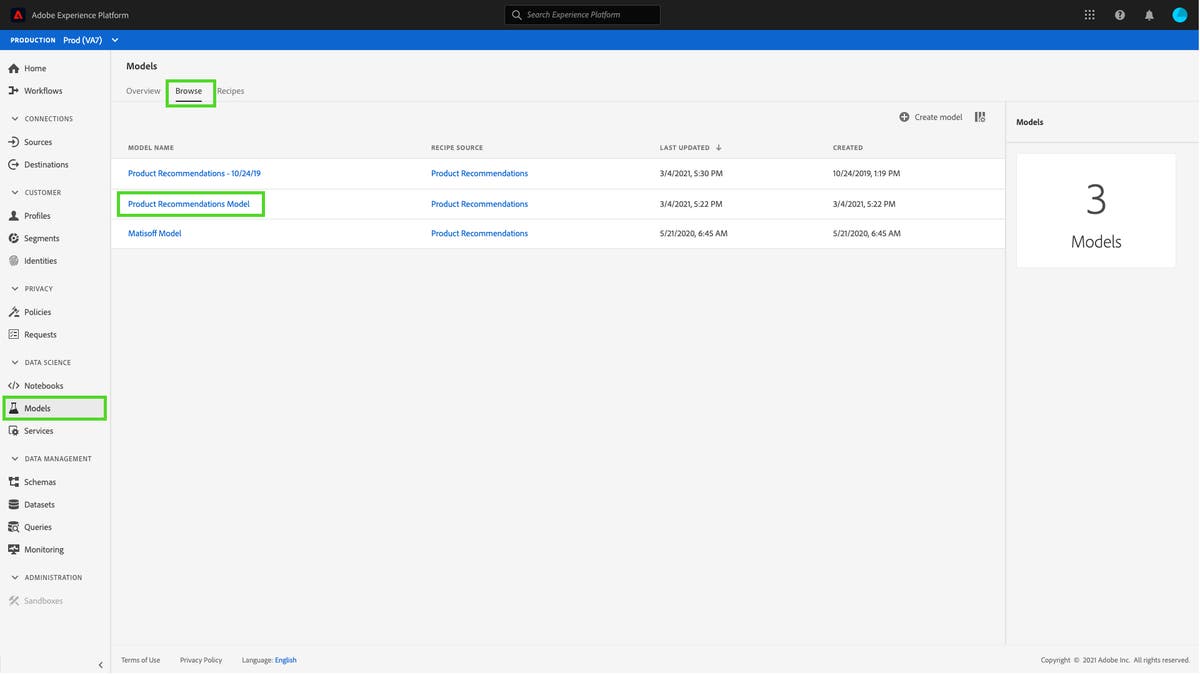
Task: Focus the Search Experience Platform field
Action: [582, 15]
